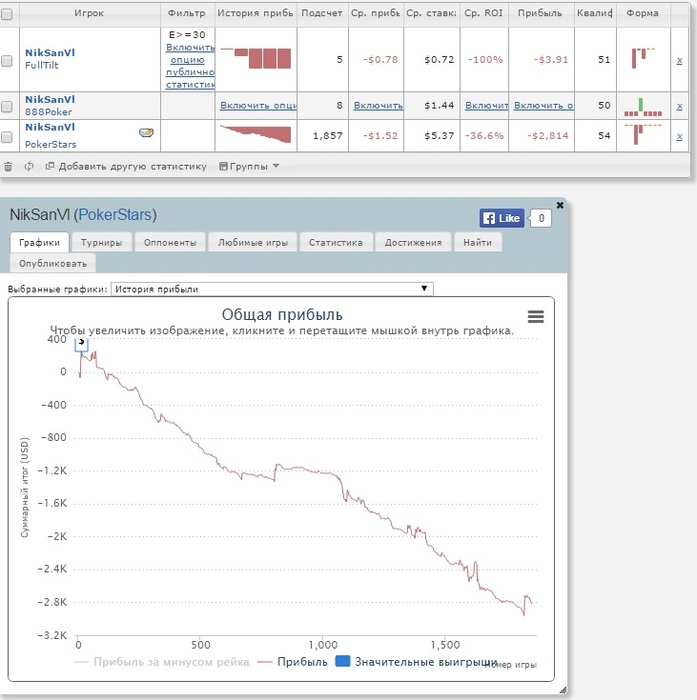Open NikSanVl PokerStars player link in table

[50, 127]
